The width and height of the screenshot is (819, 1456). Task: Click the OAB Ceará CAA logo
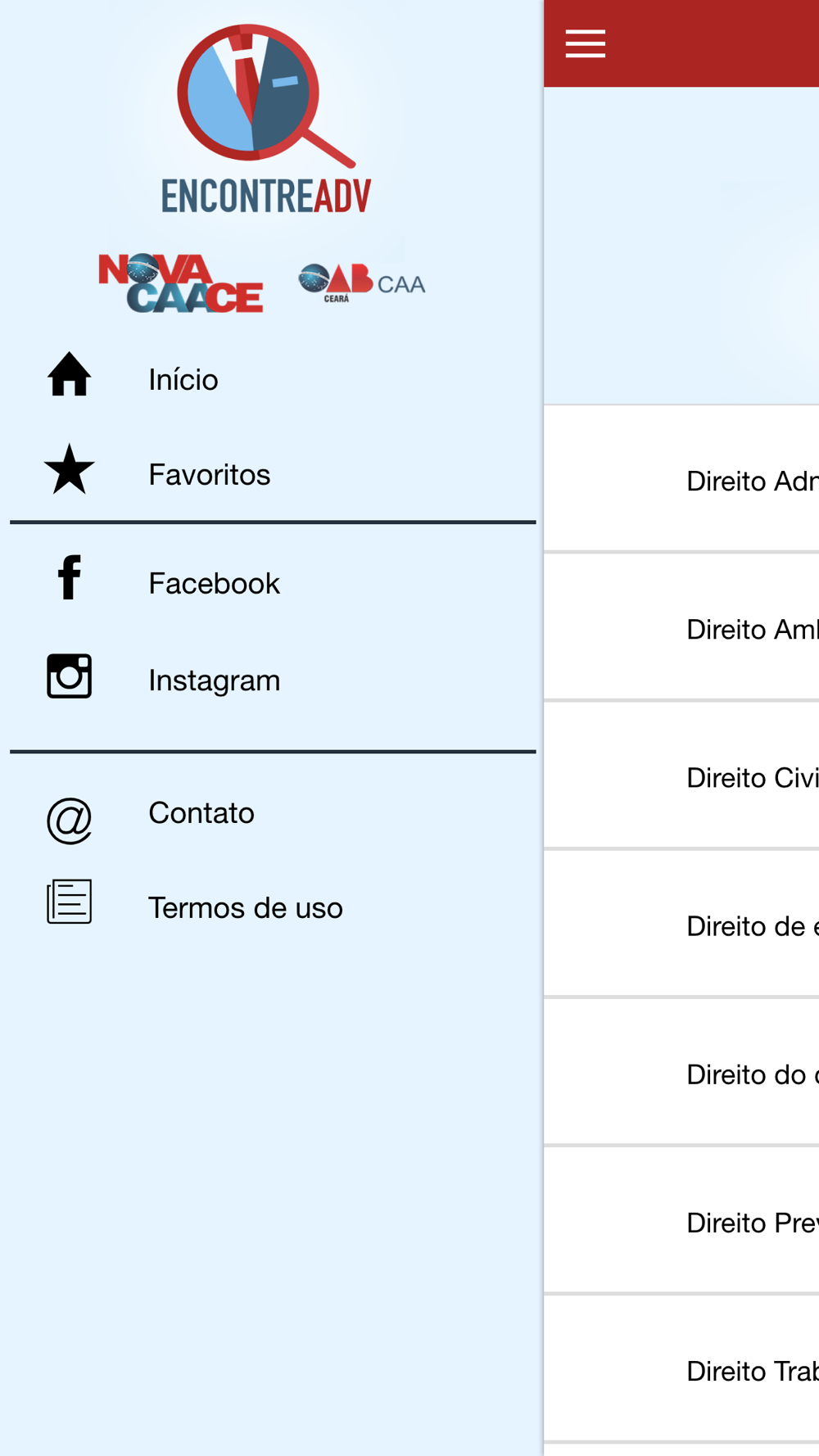[x=361, y=283]
